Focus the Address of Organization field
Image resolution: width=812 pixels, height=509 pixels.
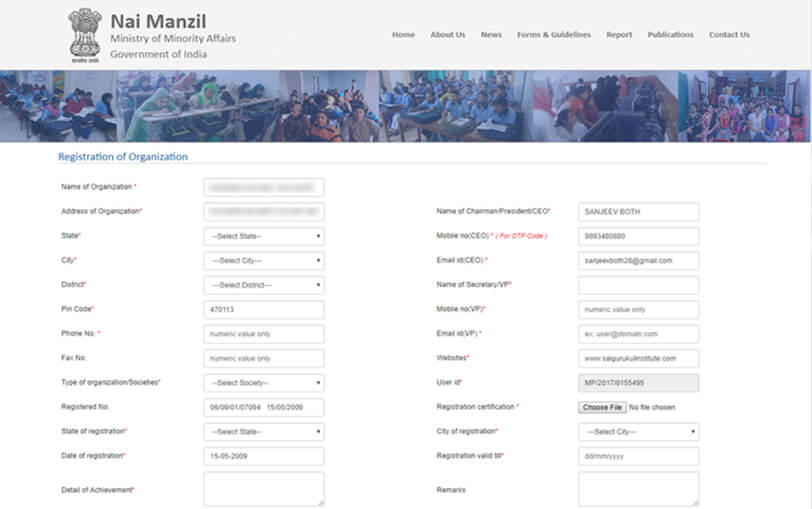pyautogui.click(x=264, y=212)
